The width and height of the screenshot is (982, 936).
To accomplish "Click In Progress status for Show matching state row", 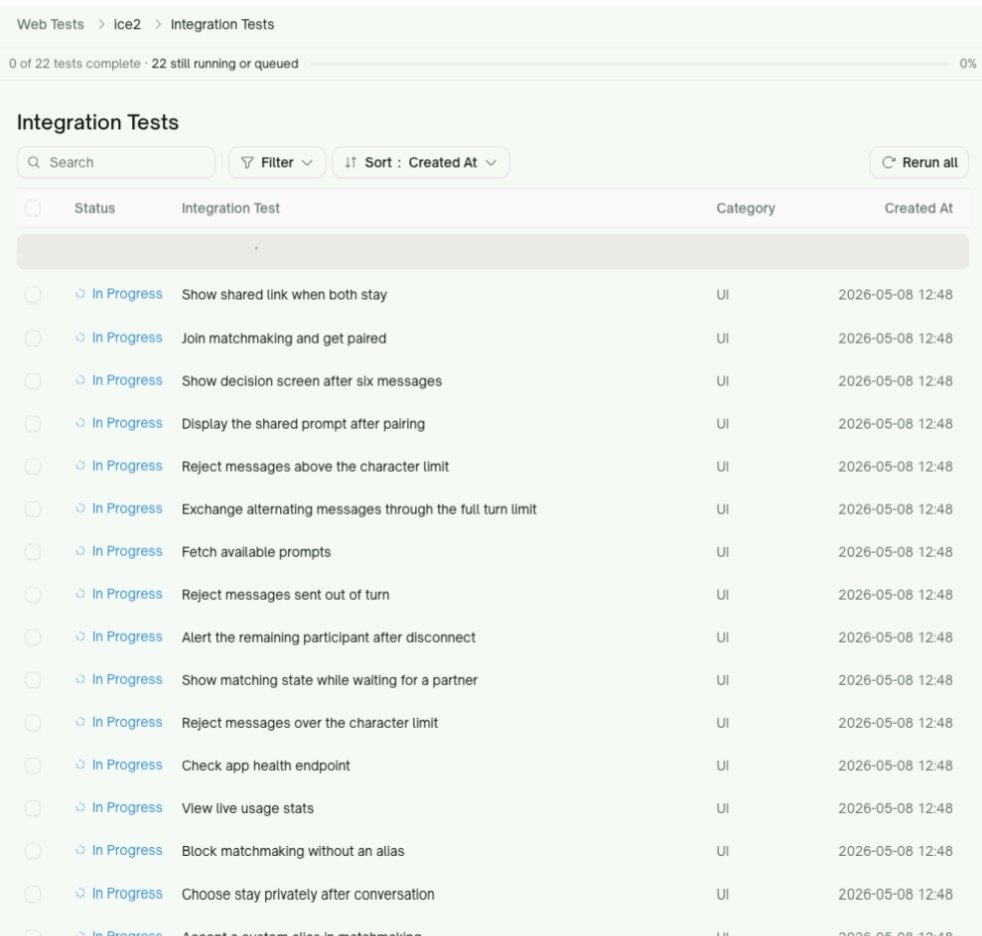I will pyautogui.click(x=118, y=679).
